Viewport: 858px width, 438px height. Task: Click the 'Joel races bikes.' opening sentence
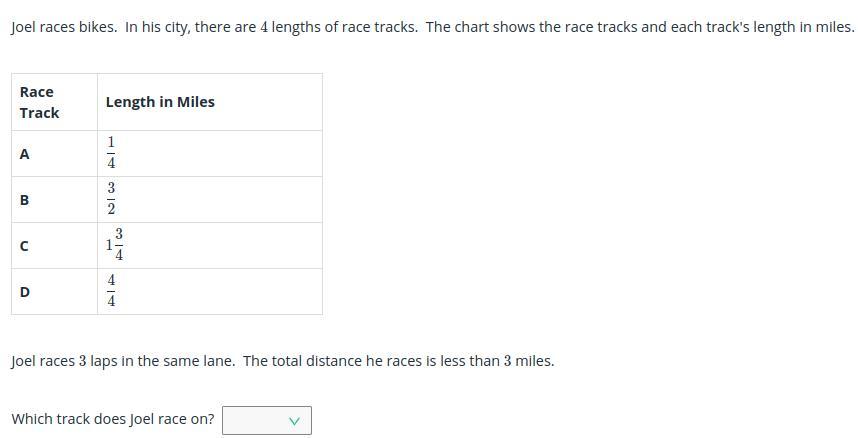click(65, 27)
